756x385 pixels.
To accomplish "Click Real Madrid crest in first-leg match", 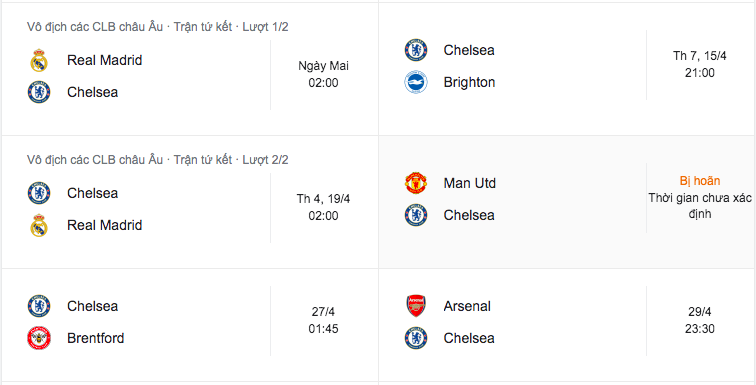I will point(39,61).
